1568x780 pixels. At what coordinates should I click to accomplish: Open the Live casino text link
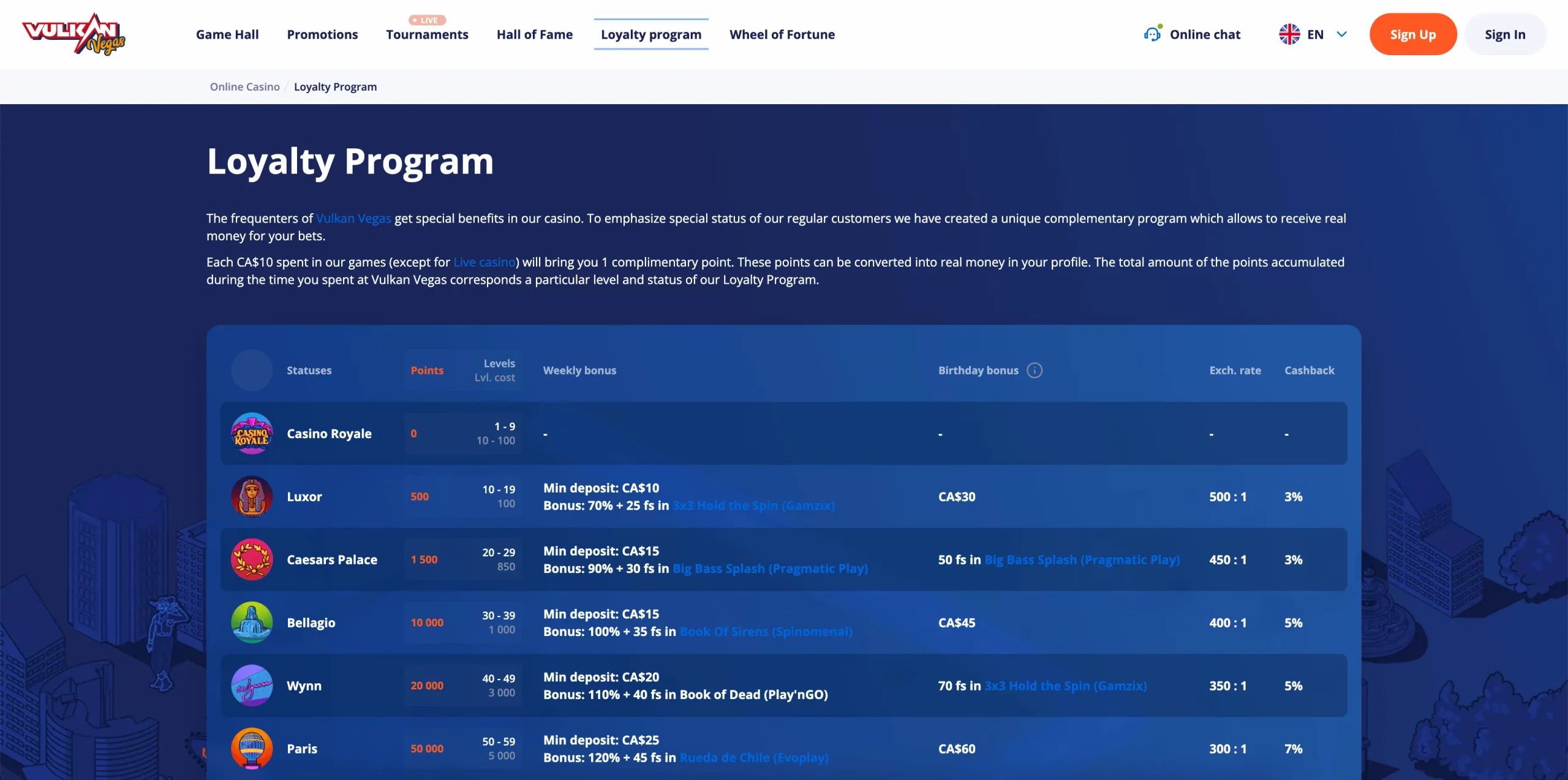pos(484,262)
